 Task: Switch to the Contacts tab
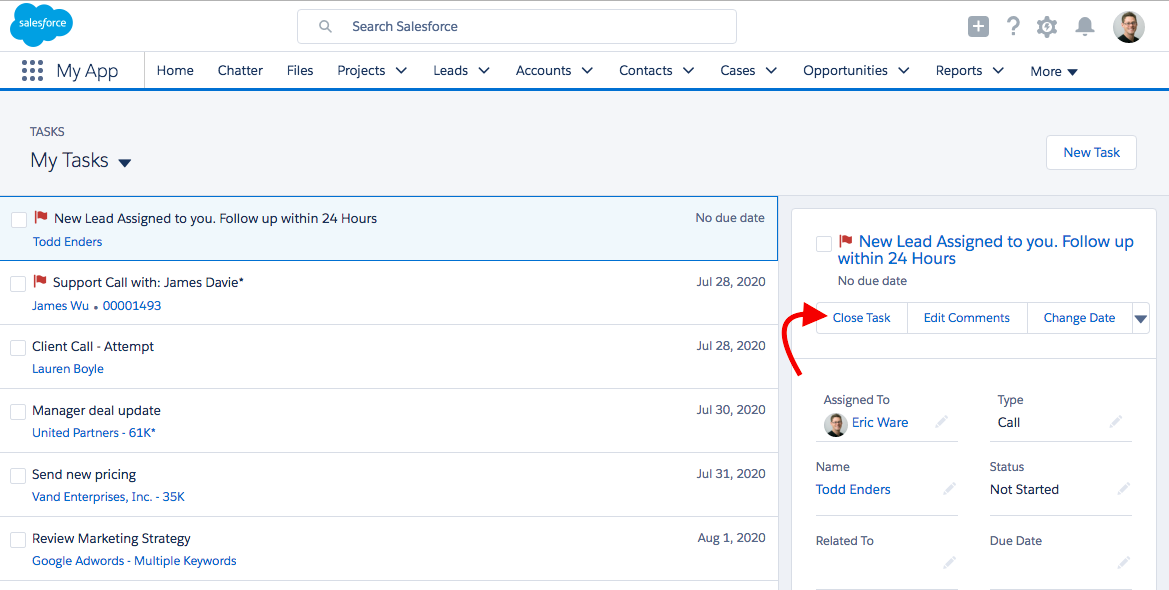646,71
